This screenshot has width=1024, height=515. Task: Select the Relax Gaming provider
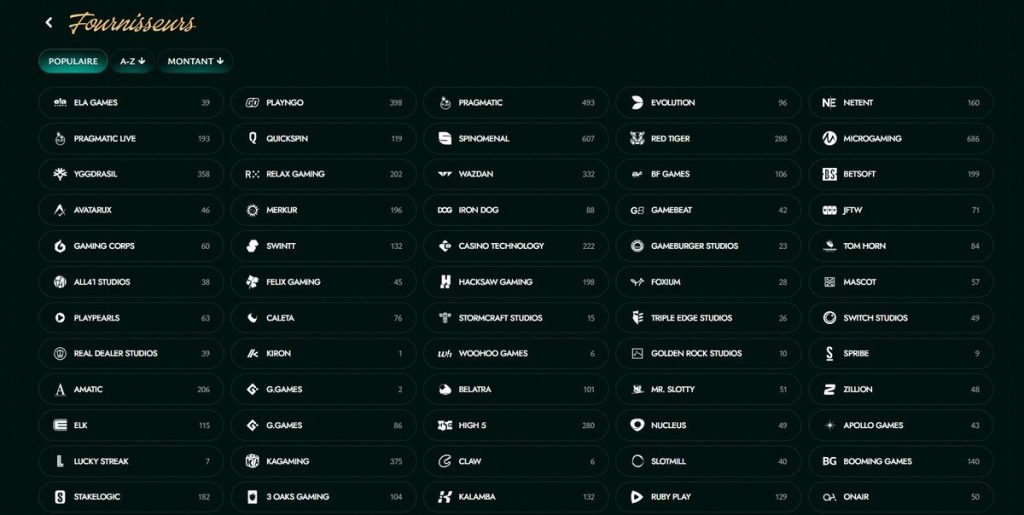(x=324, y=174)
